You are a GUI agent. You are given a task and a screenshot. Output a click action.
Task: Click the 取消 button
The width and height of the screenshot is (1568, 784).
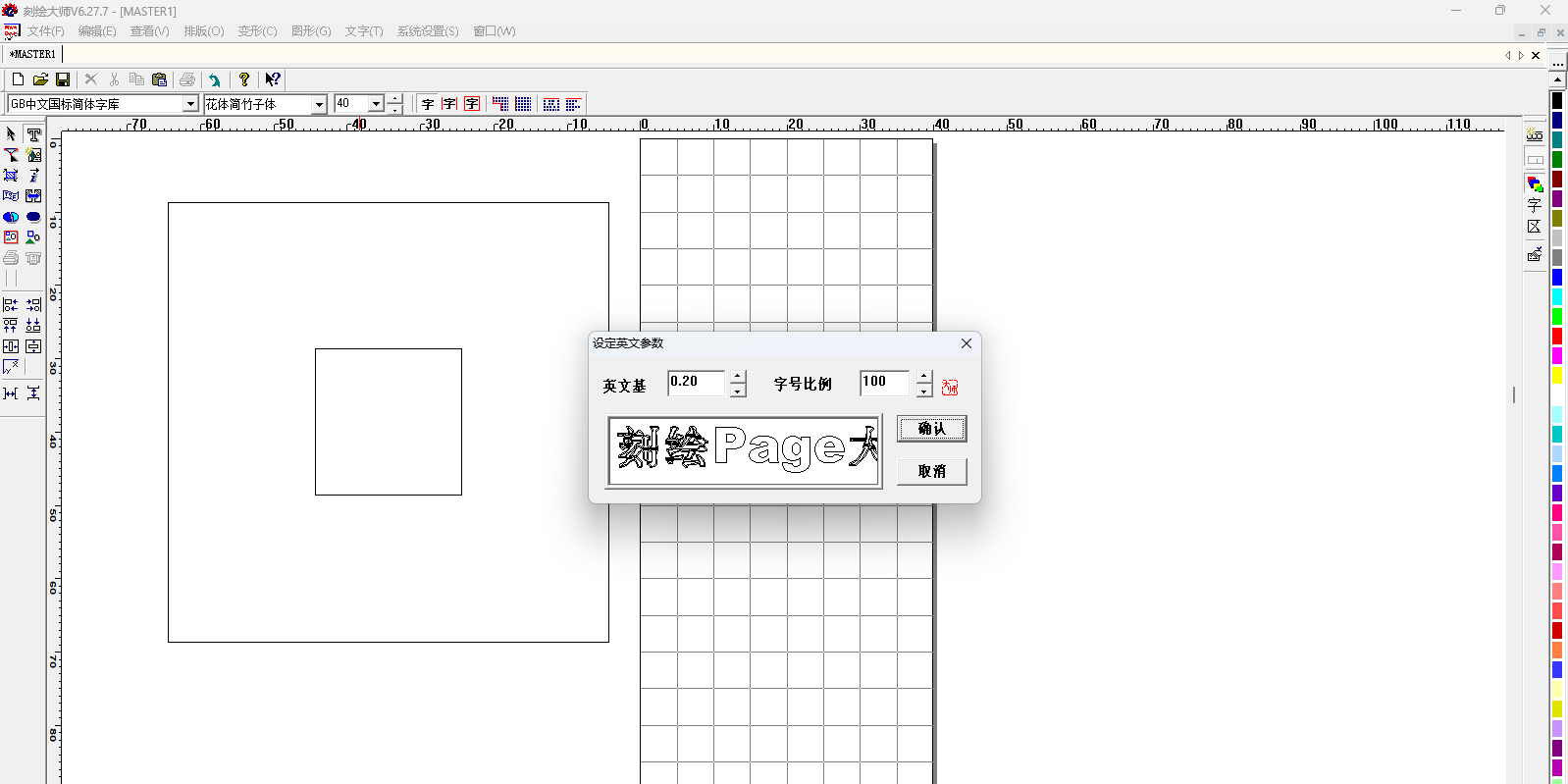931,472
